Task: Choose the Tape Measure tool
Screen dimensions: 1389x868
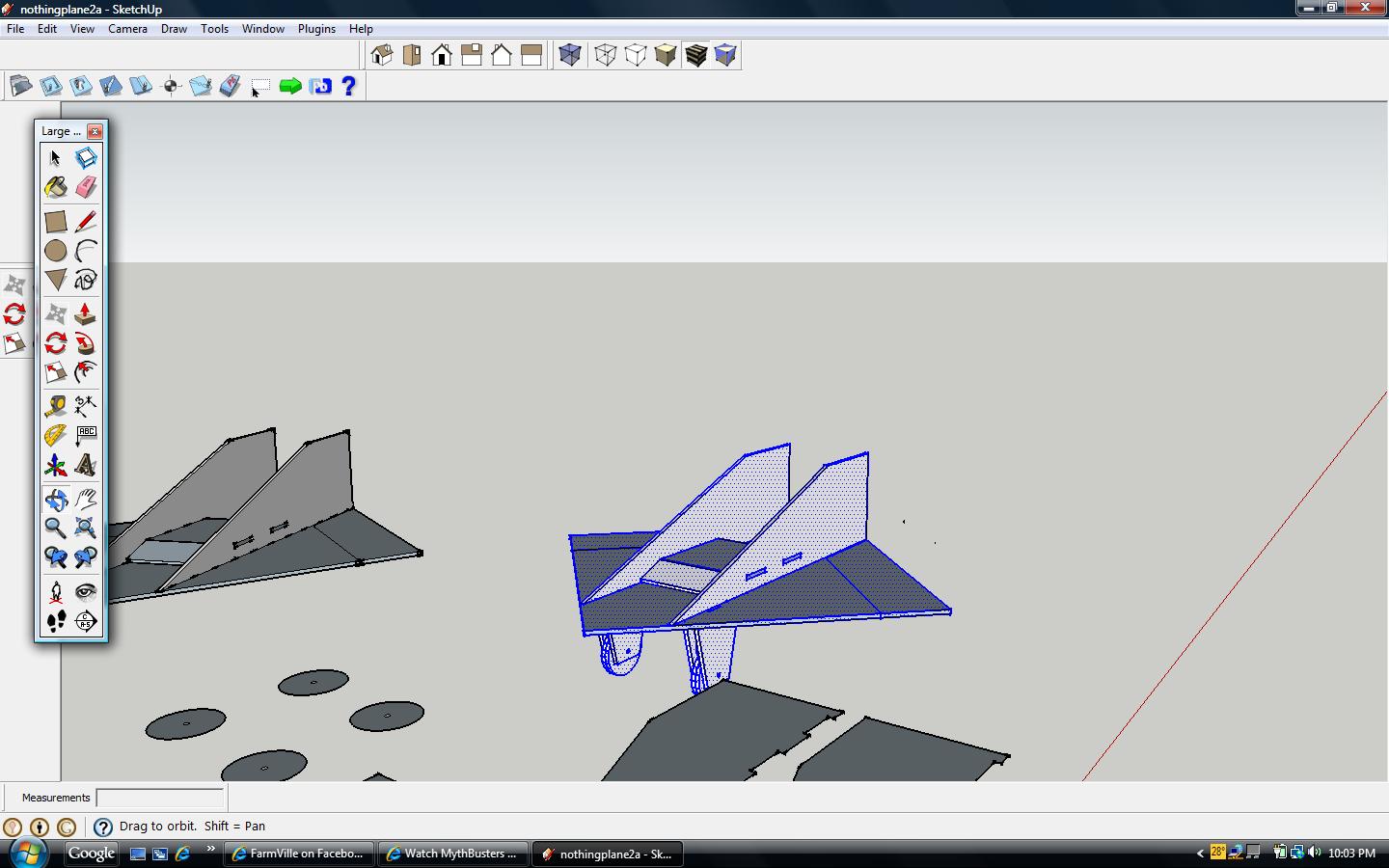Action: 56,406
